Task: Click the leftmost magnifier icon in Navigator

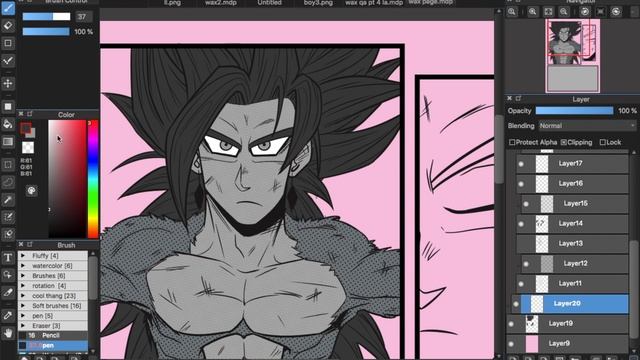Action: pyautogui.click(x=512, y=12)
